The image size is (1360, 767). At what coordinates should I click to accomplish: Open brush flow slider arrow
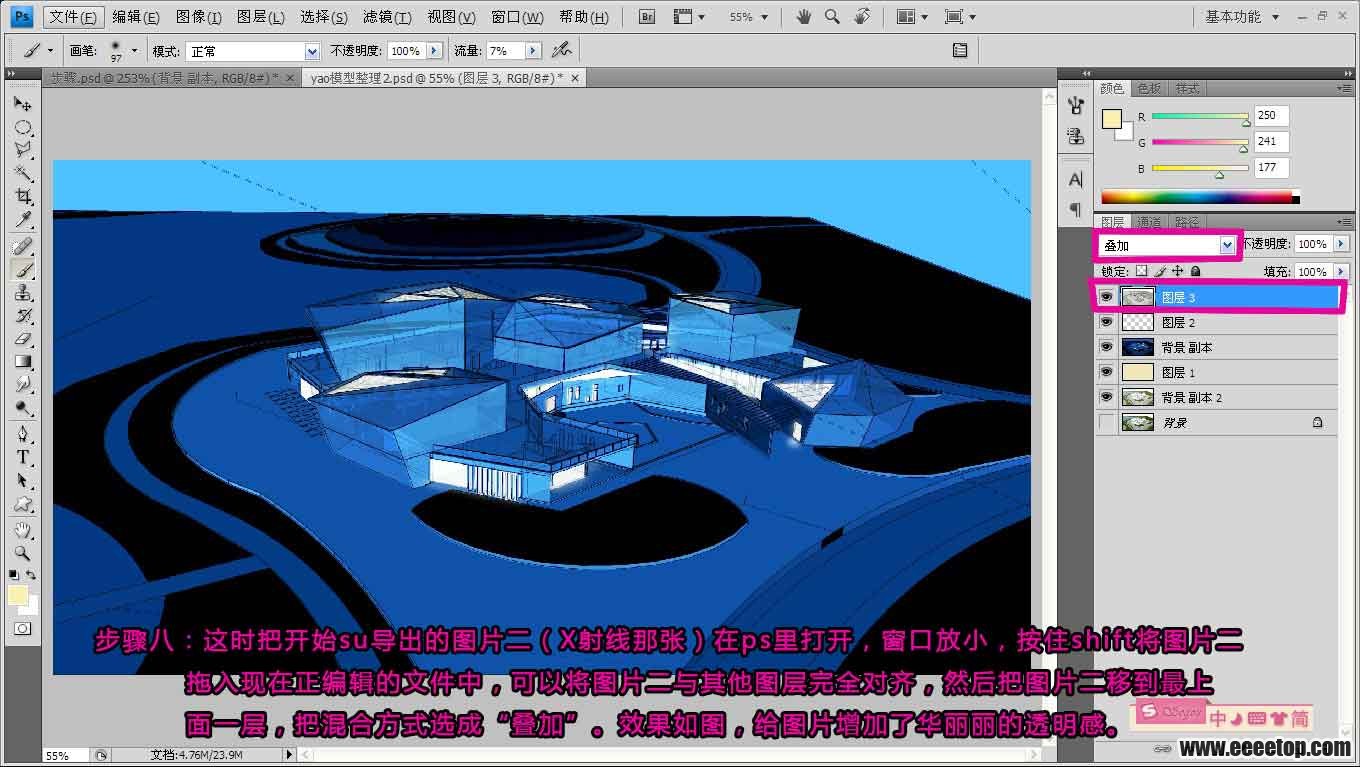533,50
